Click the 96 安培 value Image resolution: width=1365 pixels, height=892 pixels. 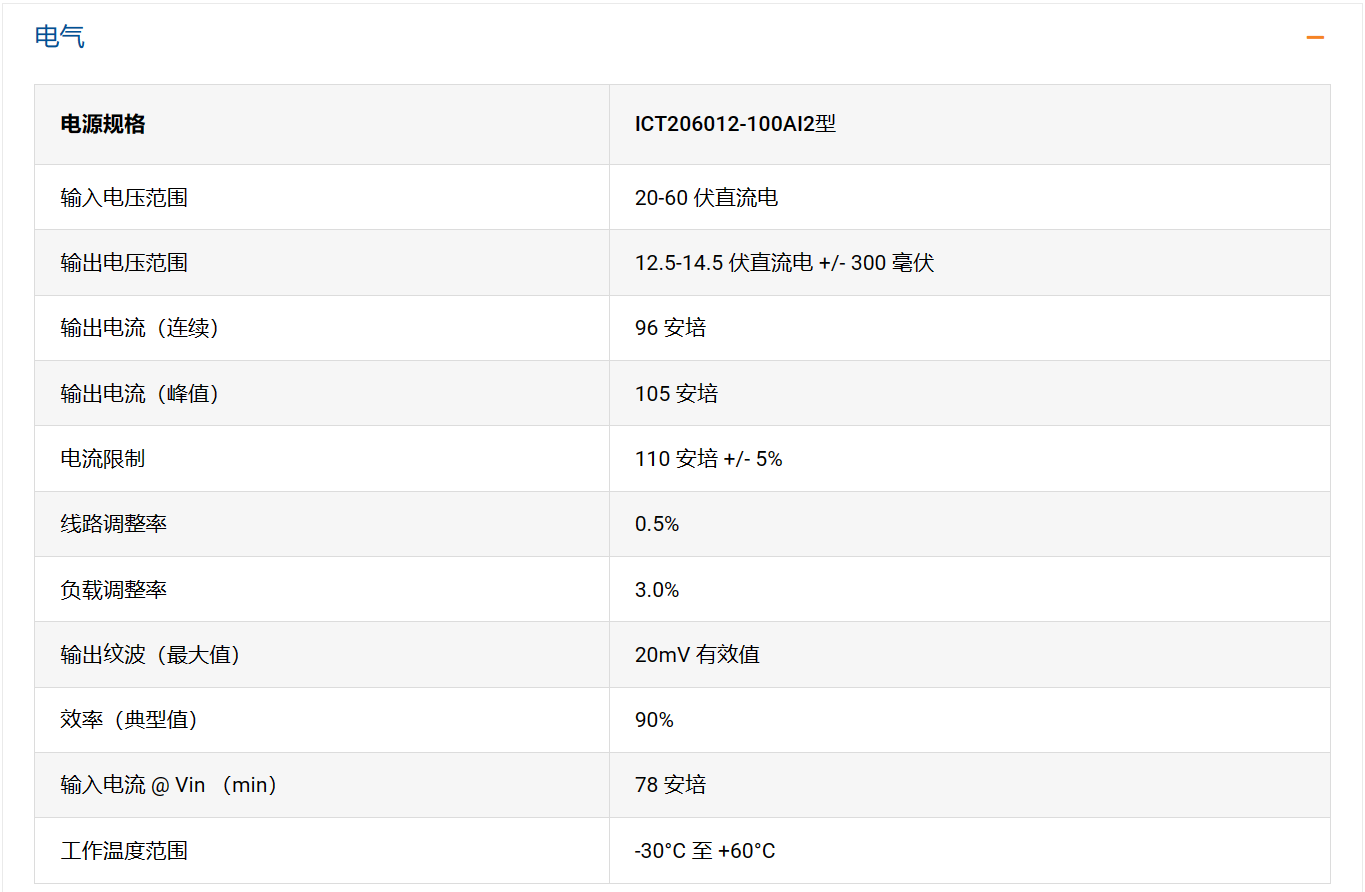(670, 328)
